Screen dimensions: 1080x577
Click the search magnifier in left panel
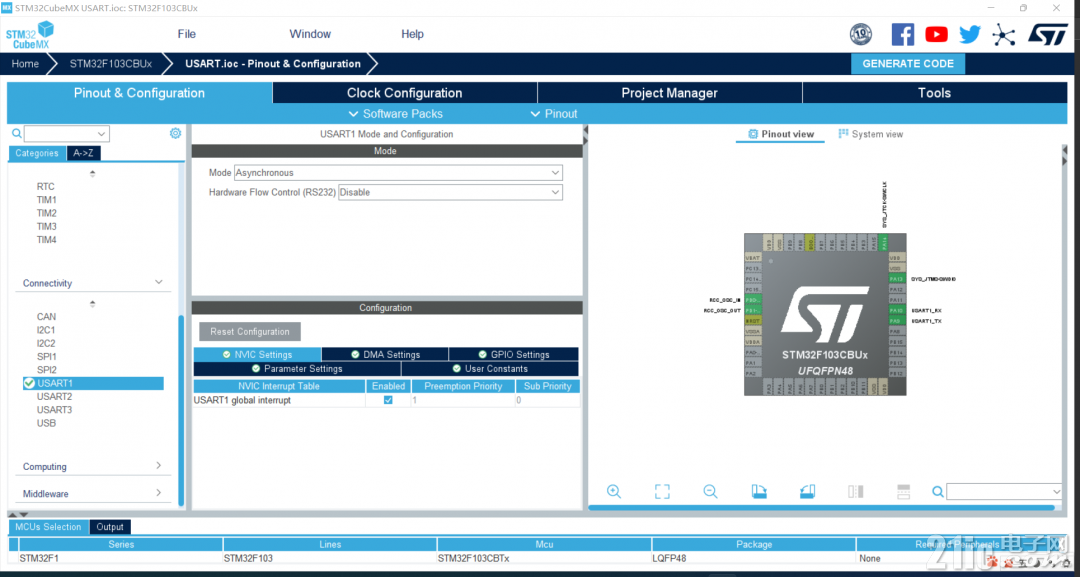click(17, 134)
